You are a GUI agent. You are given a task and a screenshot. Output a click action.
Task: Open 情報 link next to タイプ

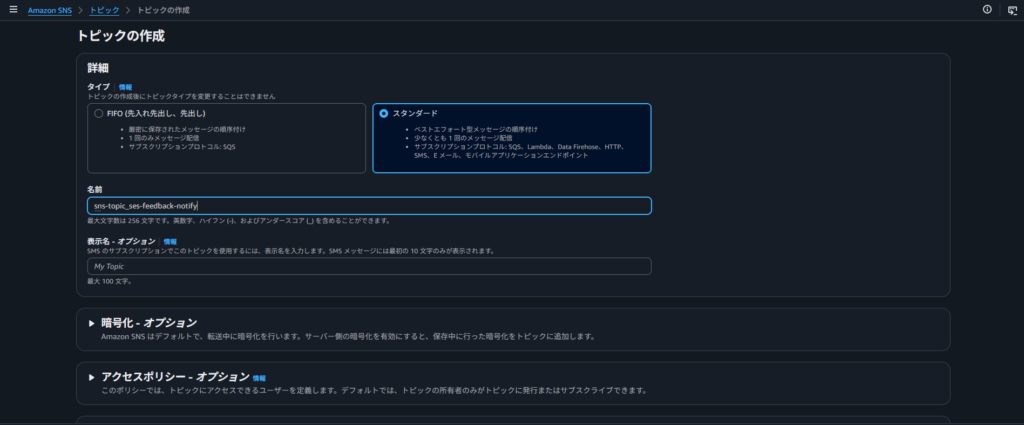125,87
